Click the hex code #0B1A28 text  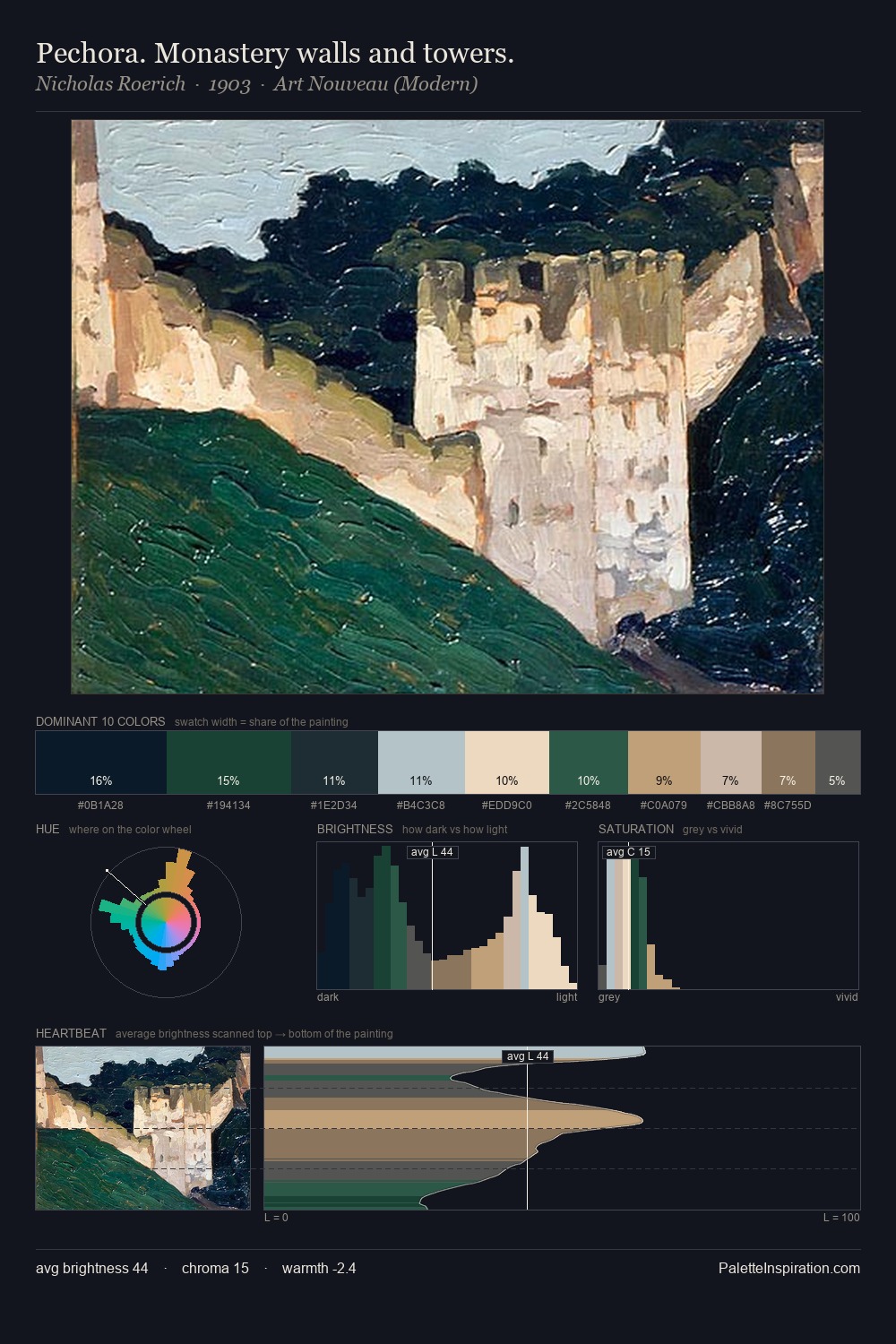click(x=101, y=806)
